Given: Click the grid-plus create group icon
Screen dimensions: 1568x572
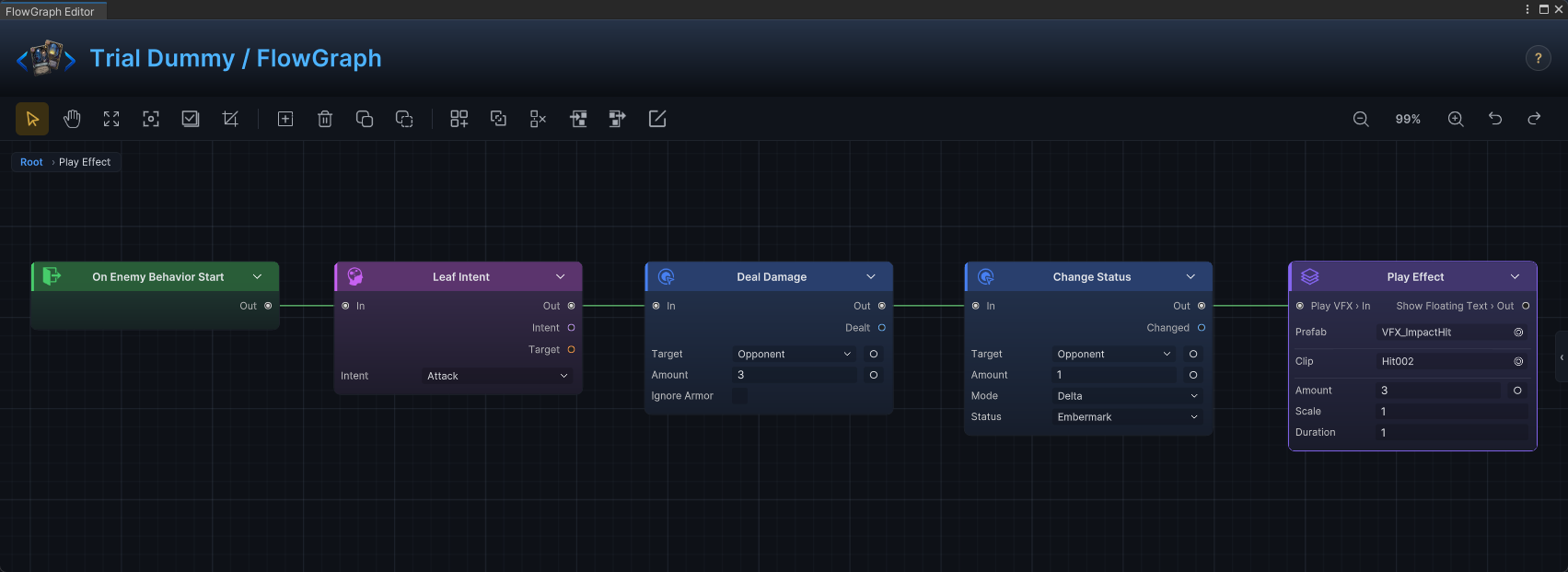Looking at the screenshot, I should tap(459, 119).
